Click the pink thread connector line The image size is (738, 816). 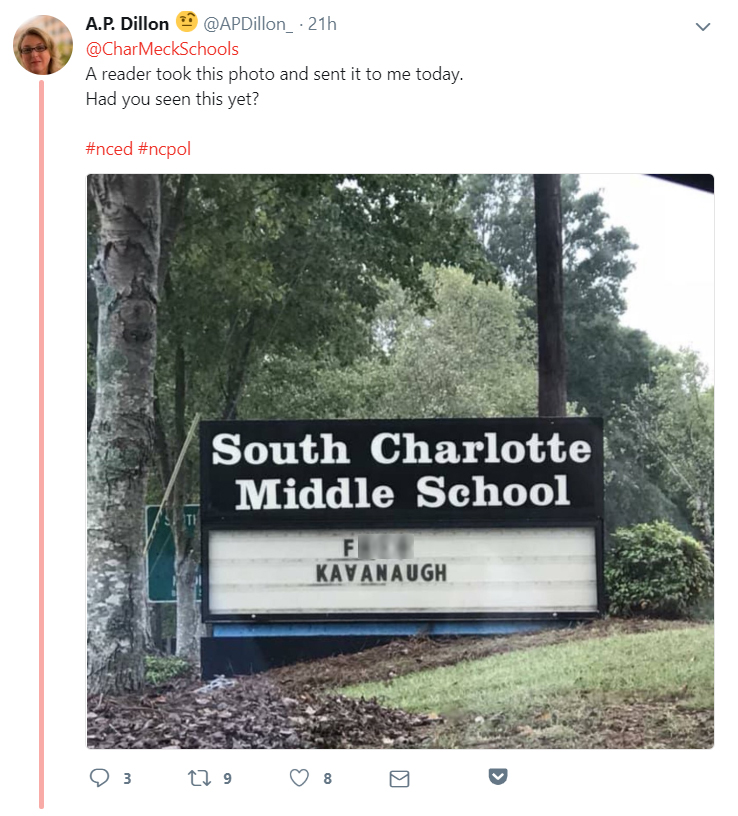(x=42, y=445)
